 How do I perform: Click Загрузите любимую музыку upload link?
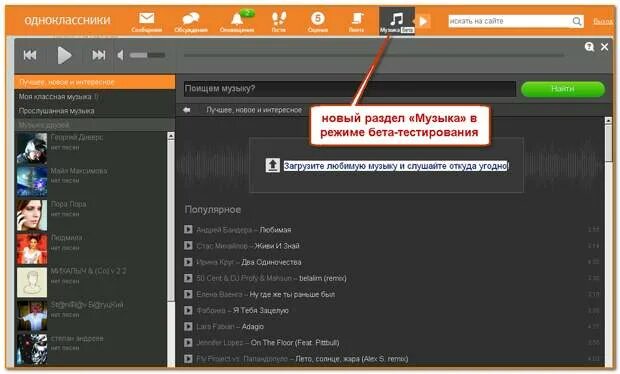[x=395, y=166]
